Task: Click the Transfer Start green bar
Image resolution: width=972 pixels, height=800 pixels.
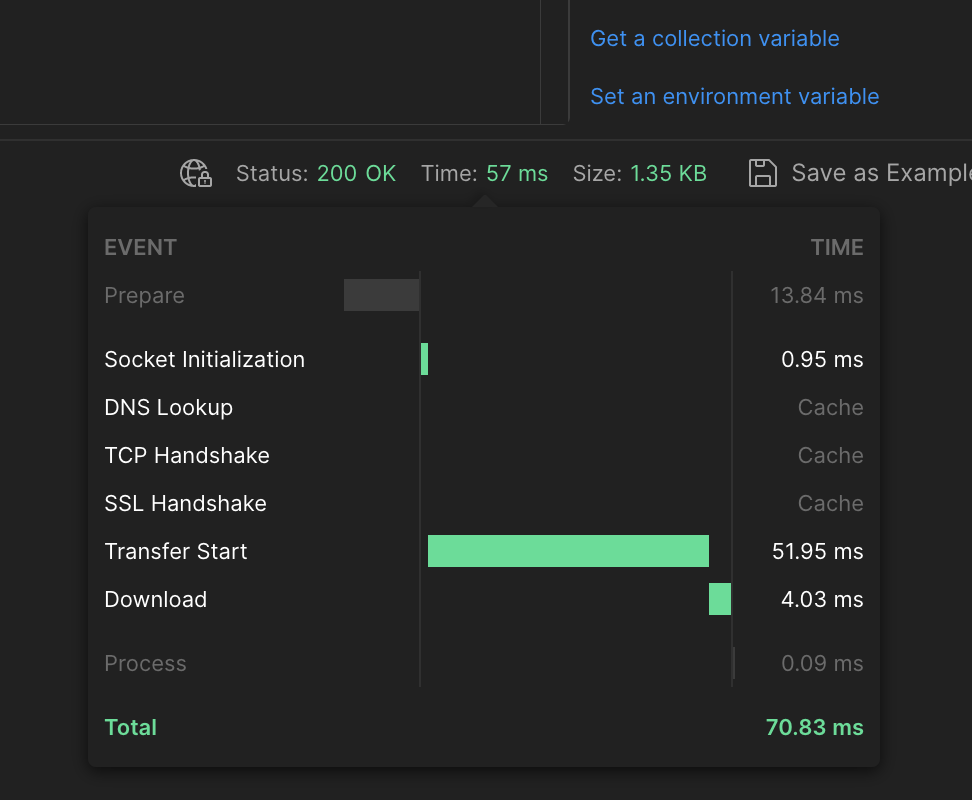Action: [x=568, y=551]
